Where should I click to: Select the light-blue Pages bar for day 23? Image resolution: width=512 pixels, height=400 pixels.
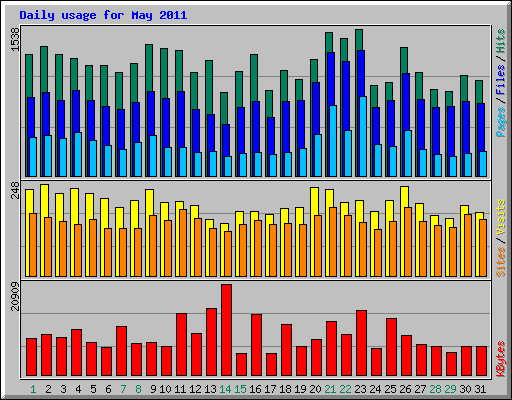[363, 136]
